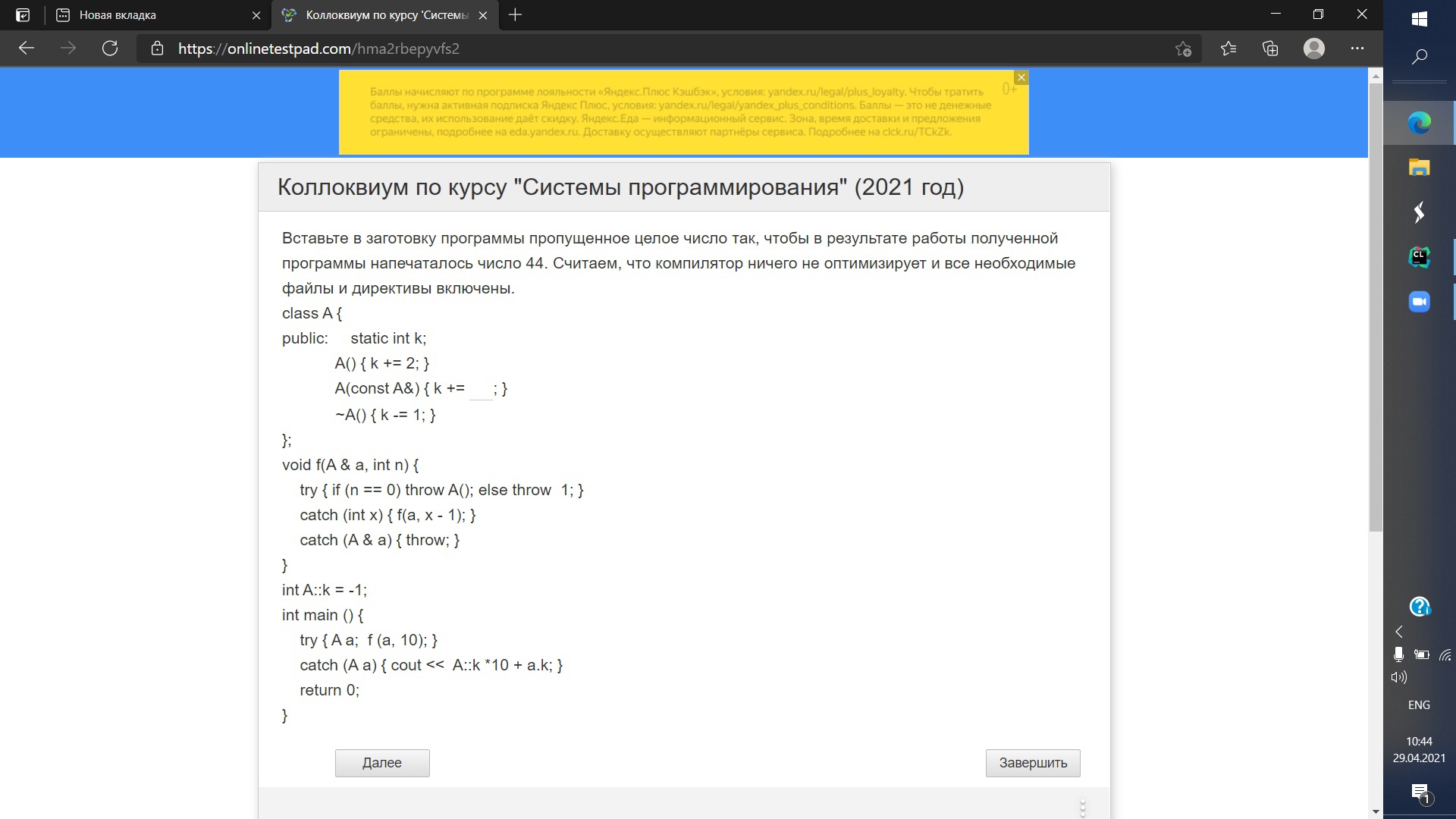Image resolution: width=1456 pixels, height=819 pixels.
Task: Open the Favorites list
Action: [x=1228, y=49]
